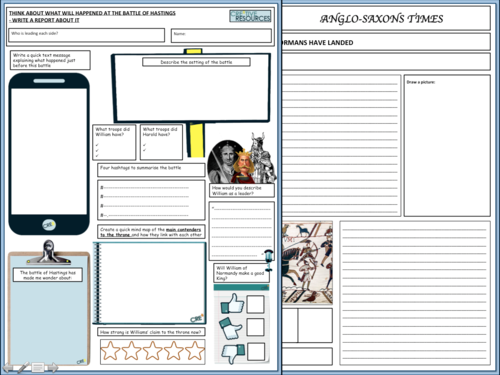Tick the box beside thumbs down
The height and width of the screenshot is (375, 500).
pyautogui.click(x=256, y=352)
